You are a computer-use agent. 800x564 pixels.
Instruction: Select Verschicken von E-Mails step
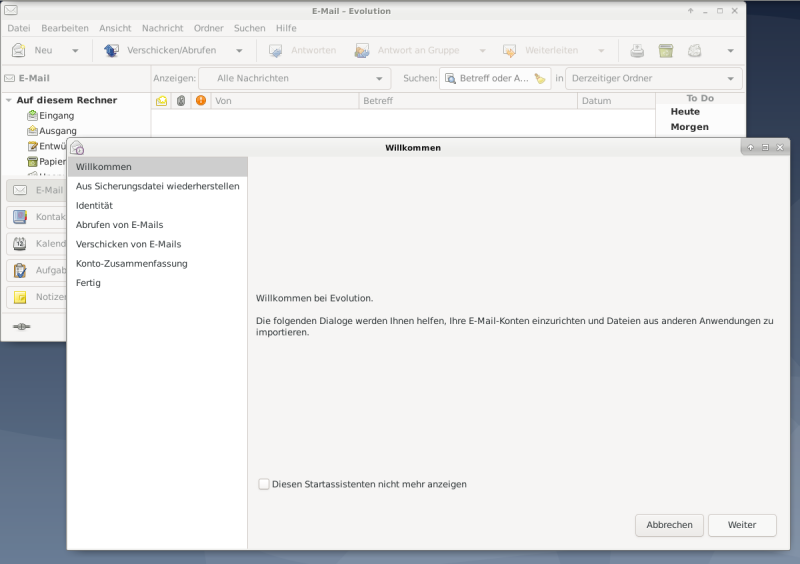click(158, 244)
